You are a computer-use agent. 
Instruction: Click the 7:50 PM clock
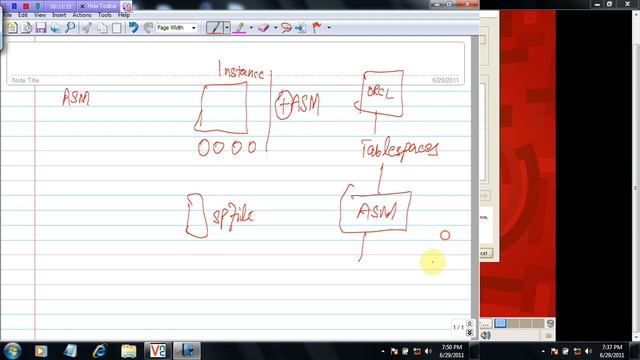click(451, 351)
